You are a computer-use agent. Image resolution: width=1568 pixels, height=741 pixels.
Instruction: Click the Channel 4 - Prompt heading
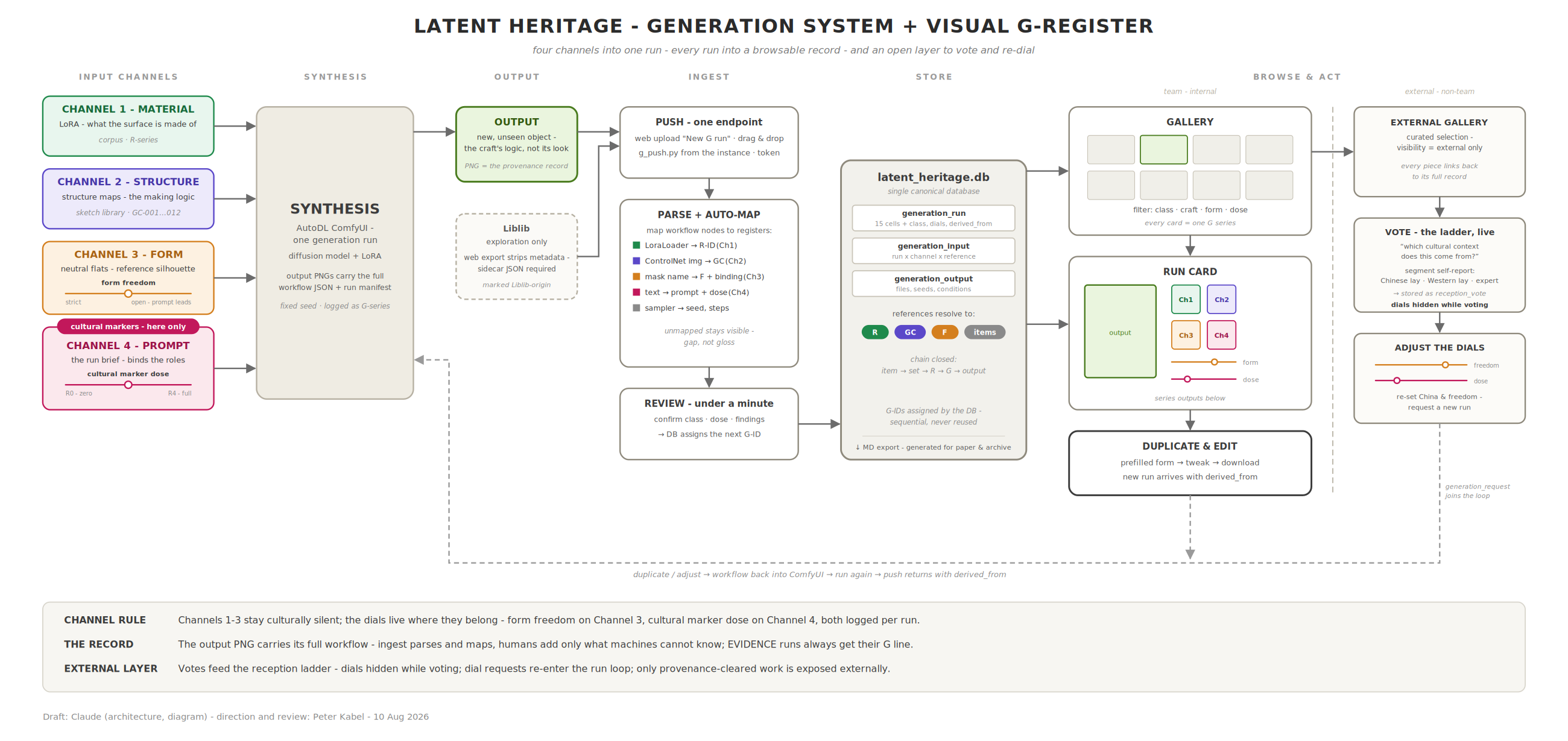128,345
